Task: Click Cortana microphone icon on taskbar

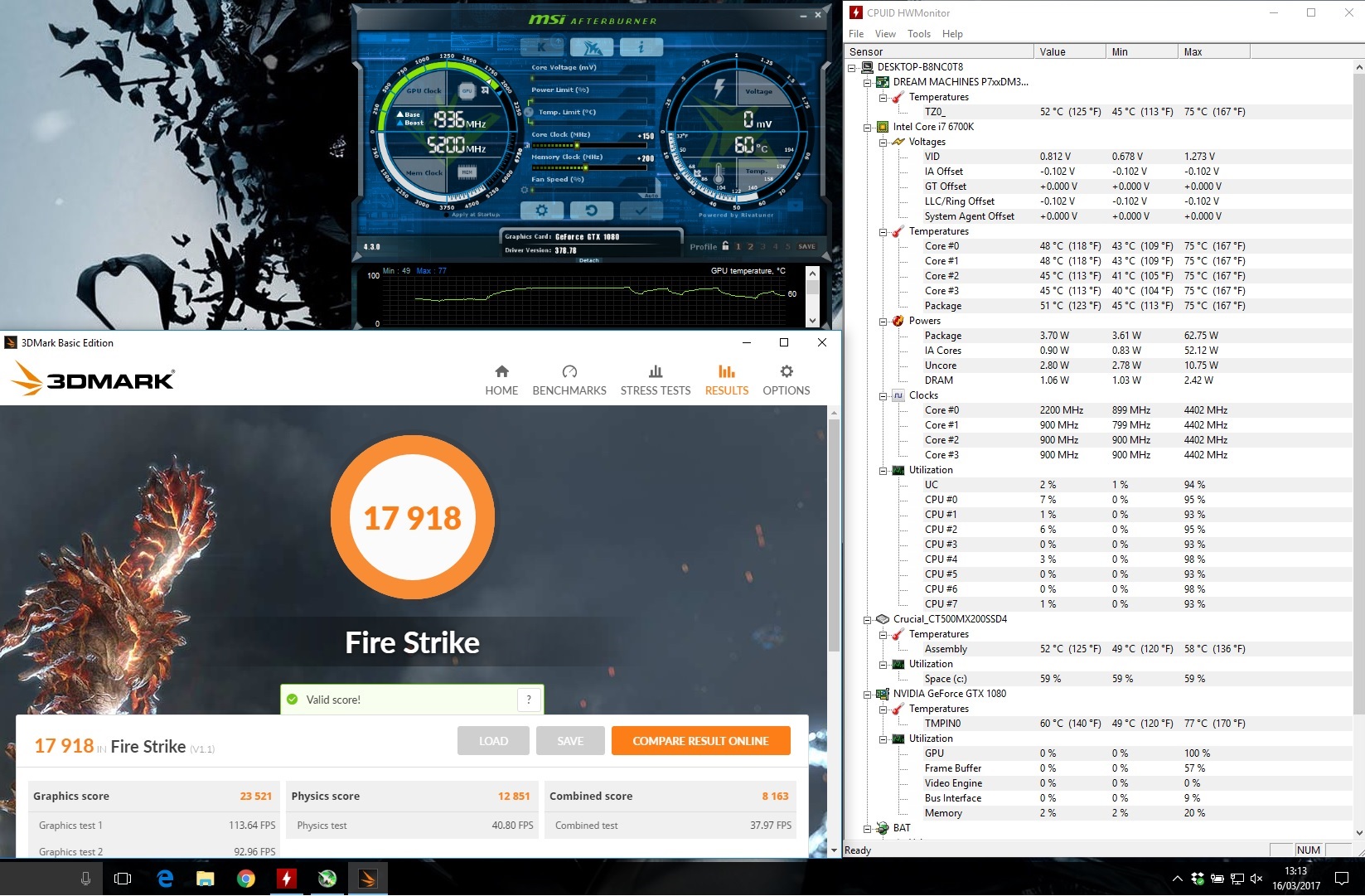Action: [85, 878]
